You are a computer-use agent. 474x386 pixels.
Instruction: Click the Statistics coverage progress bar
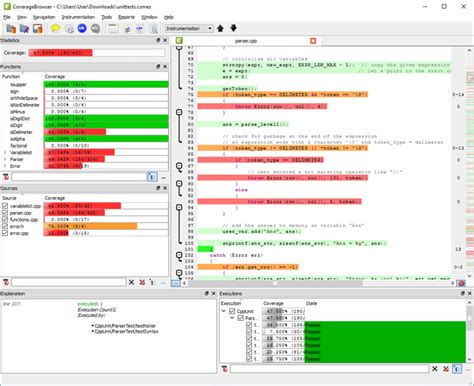coord(97,53)
